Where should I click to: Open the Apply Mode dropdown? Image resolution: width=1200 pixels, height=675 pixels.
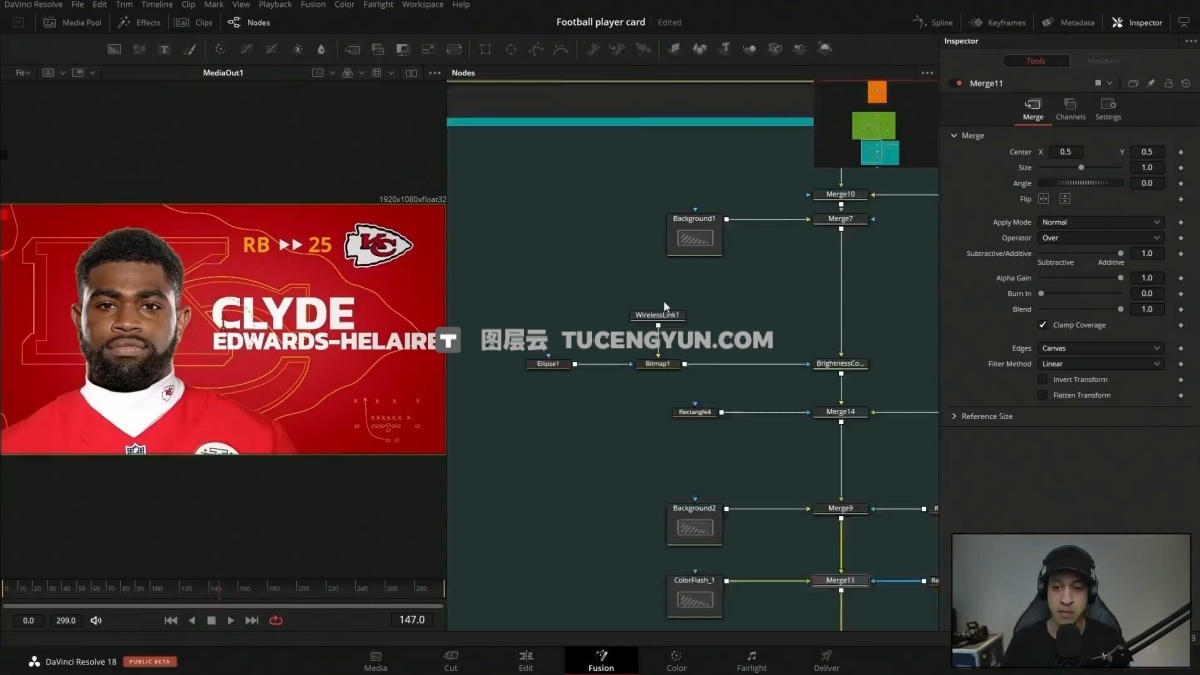[1100, 222]
